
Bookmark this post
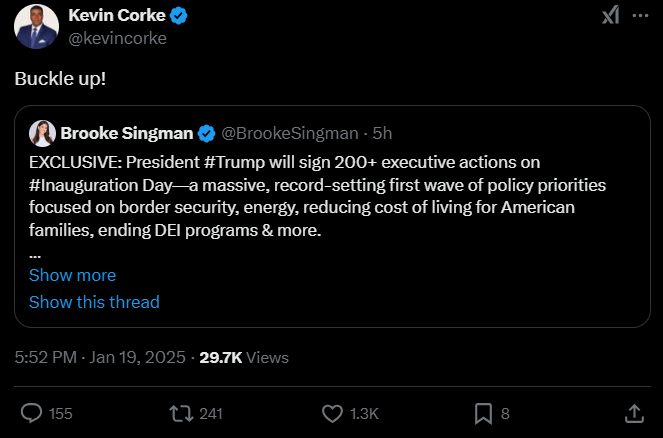click(482, 412)
